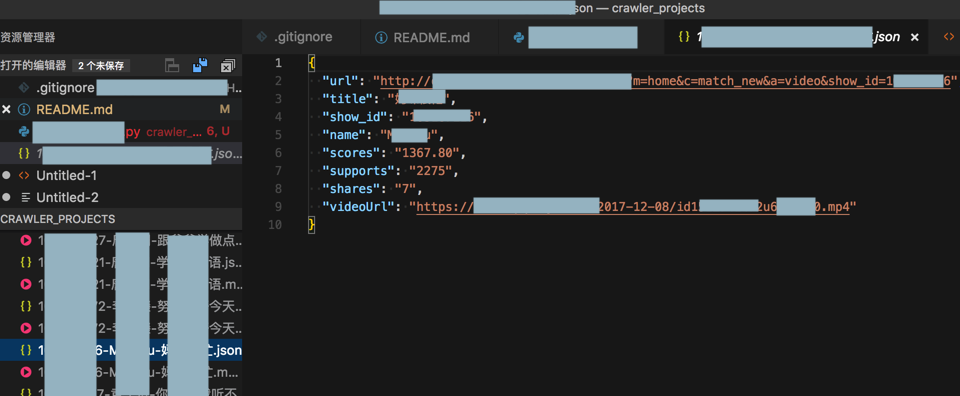Open the video file ending in 语.m.. in tree

pyautogui.click(x=121, y=284)
